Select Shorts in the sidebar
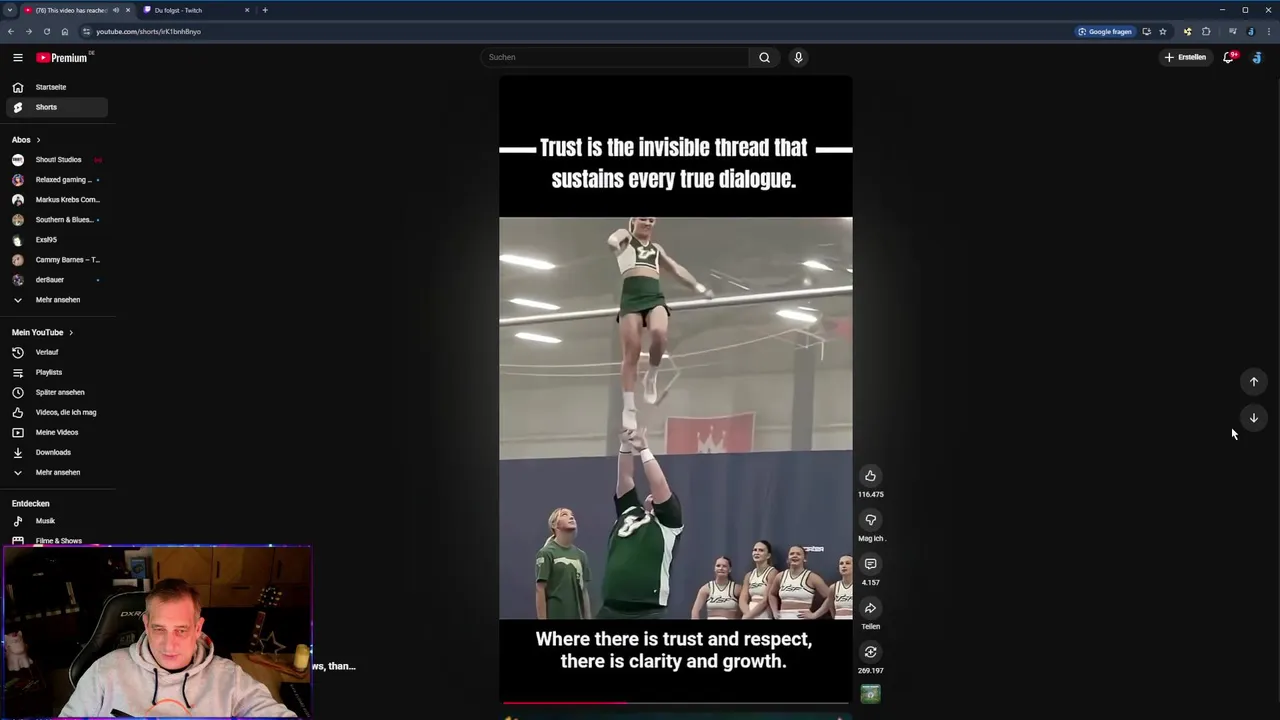The height and width of the screenshot is (720, 1280). [56, 107]
